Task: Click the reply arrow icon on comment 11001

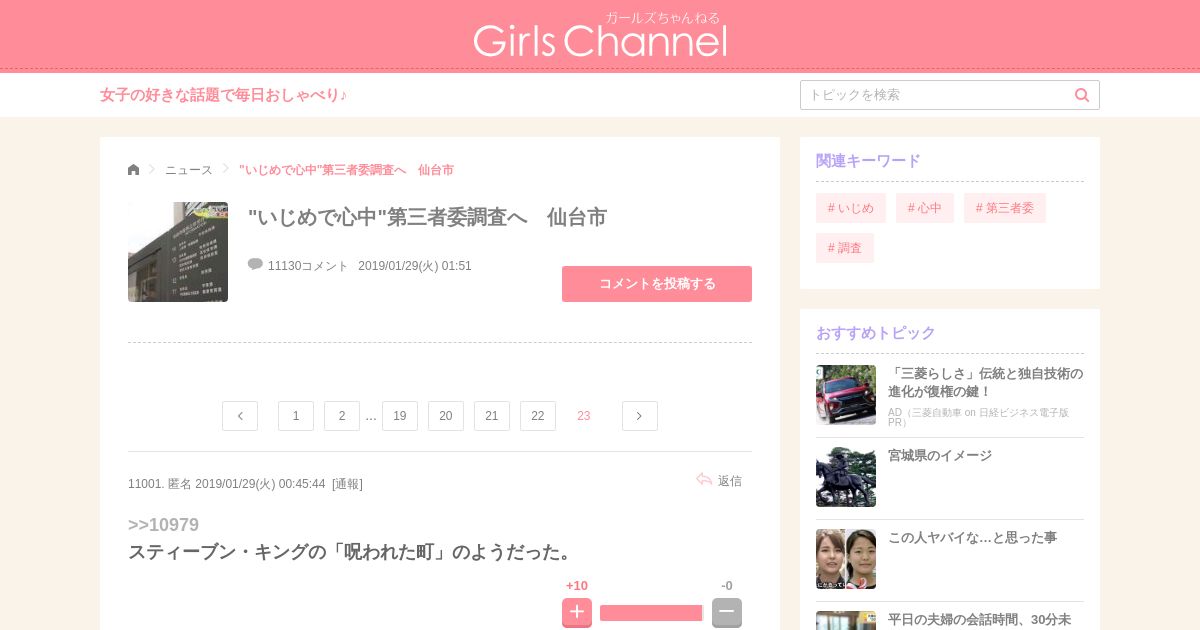Action: 704,480
